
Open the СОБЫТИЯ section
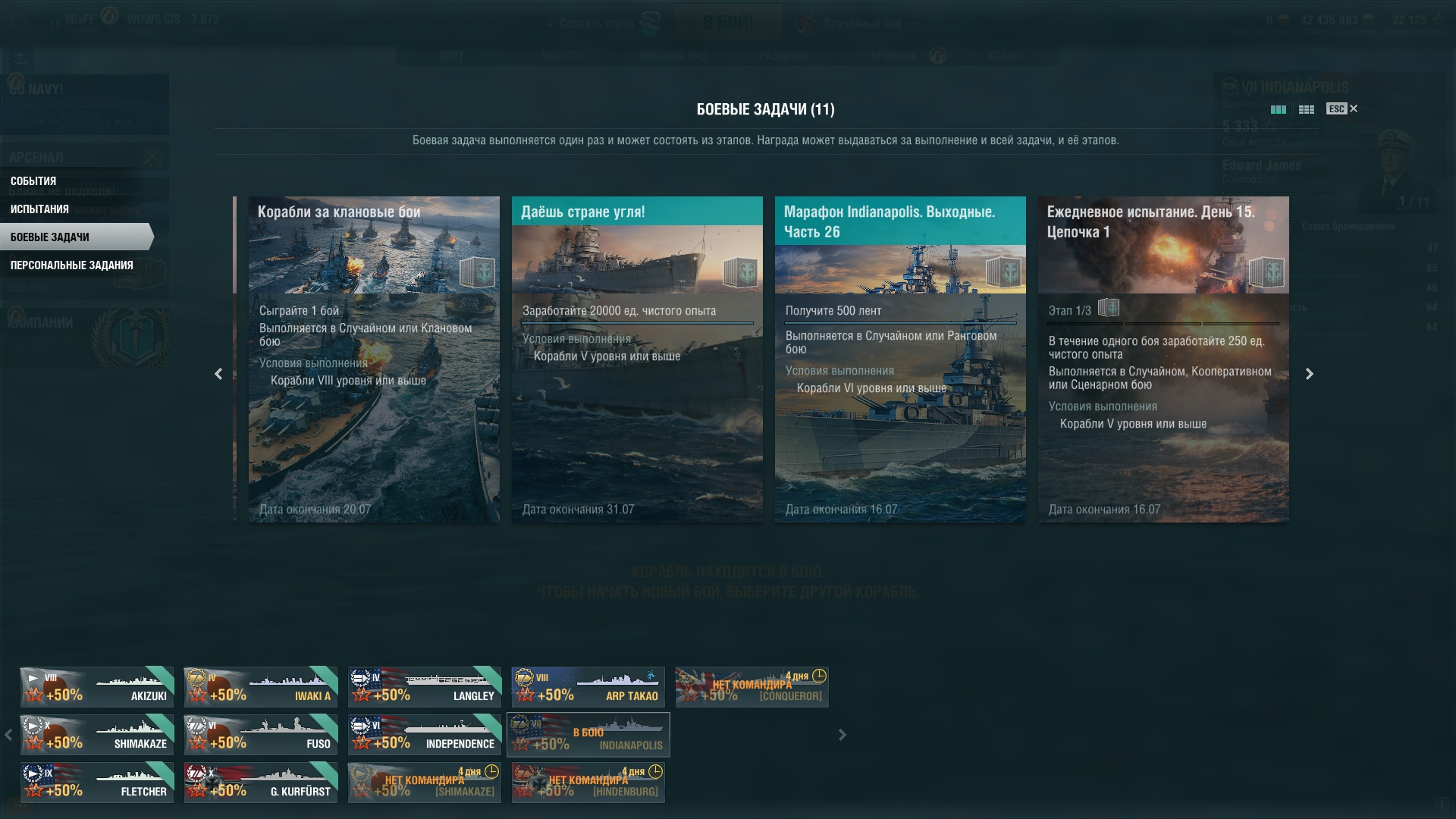pyautogui.click(x=33, y=180)
